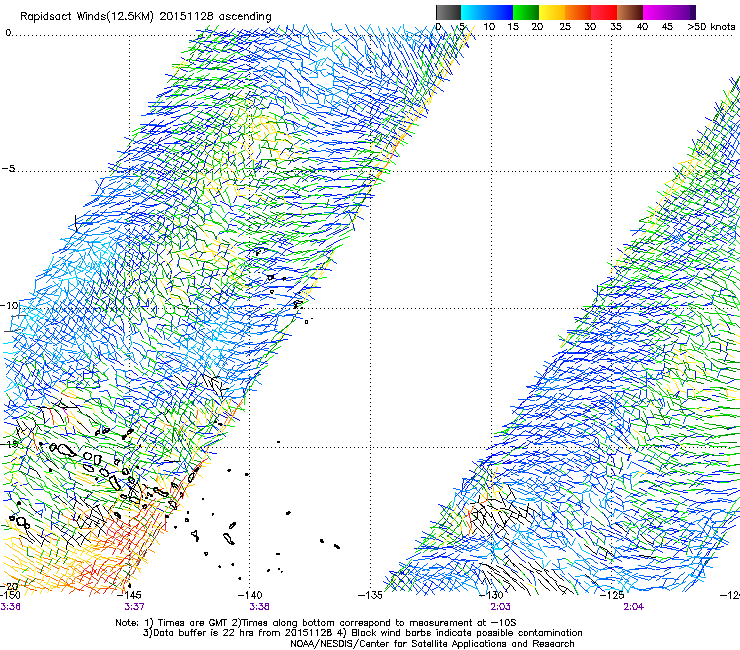Click the "-140" longitude axis label
Viewport: 740px width, 650px height.
coord(250,595)
